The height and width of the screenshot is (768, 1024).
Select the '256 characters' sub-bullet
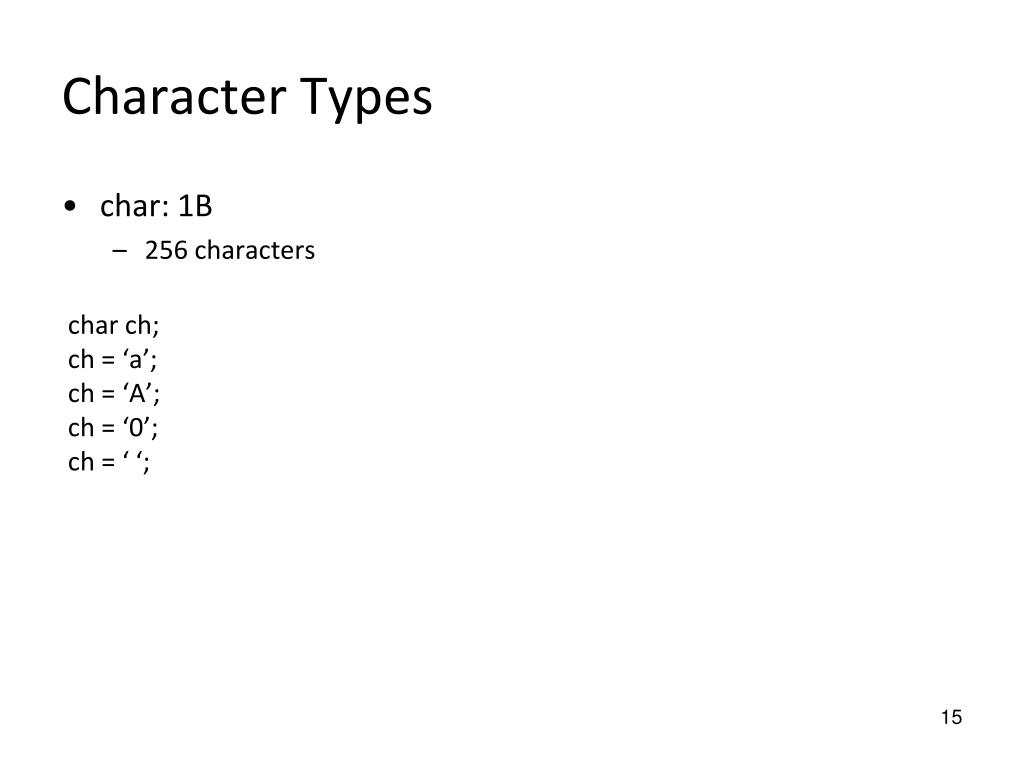click(x=229, y=250)
